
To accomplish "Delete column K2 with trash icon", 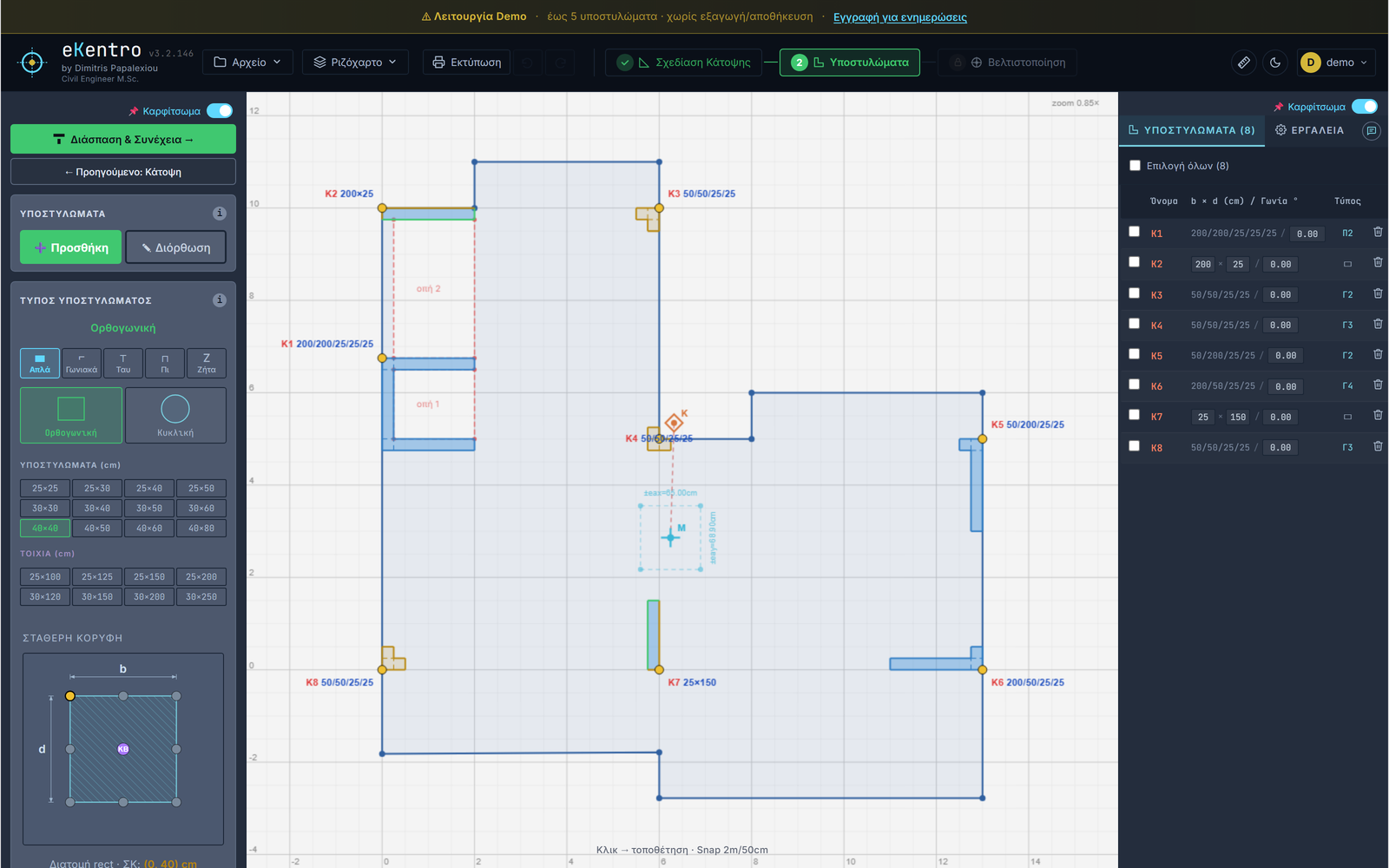I will tap(1378, 262).
